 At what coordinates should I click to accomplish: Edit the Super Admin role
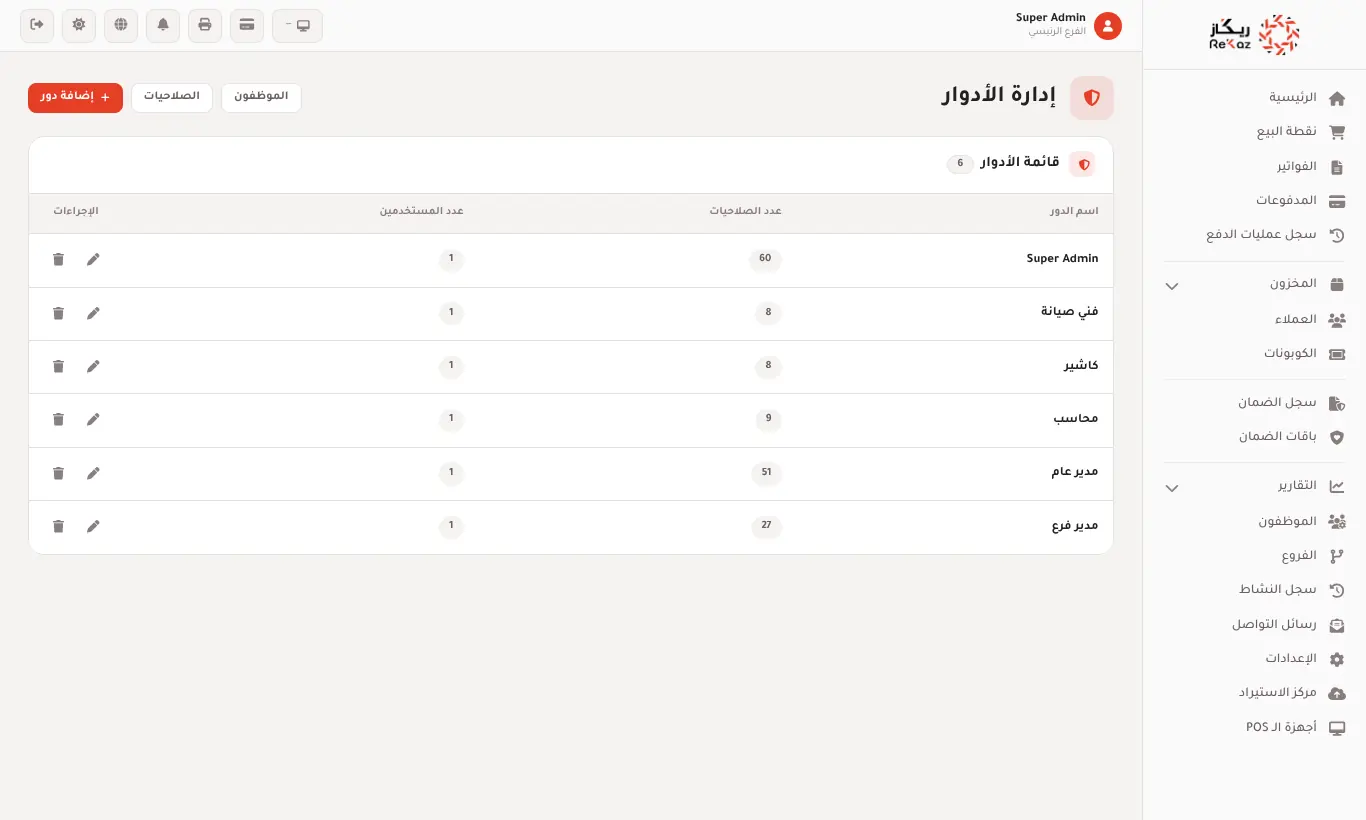tap(93, 259)
